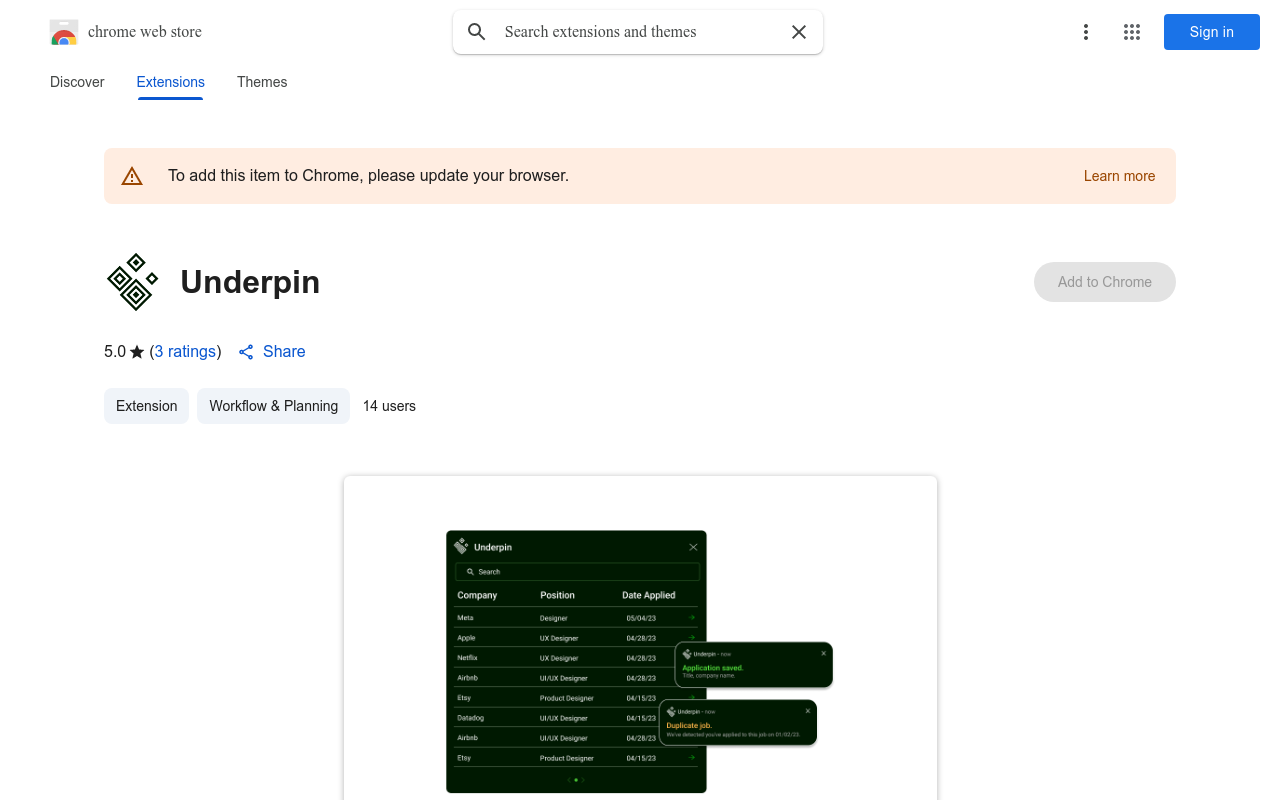Follow the Learn more link
1280x800 pixels.
point(1119,176)
